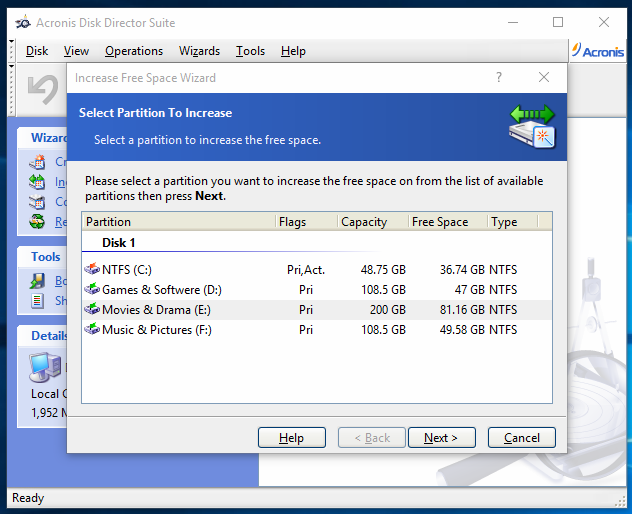Click the Acronis logo in menu bar
The width and height of the screenshot is (632, 514).
pyautogui.click(x=598, y=51)
